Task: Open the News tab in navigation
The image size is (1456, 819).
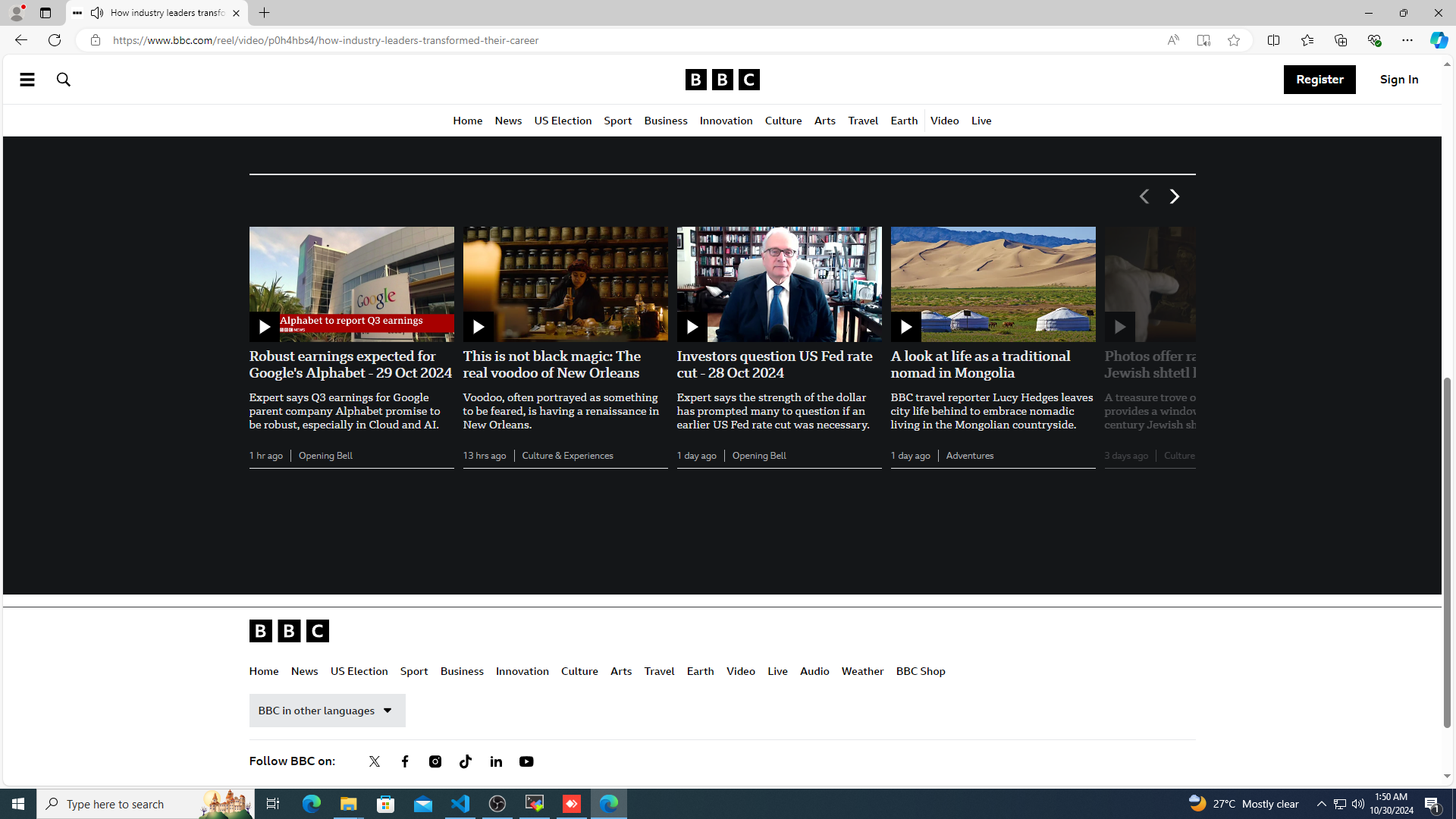Action: (508, 121)
